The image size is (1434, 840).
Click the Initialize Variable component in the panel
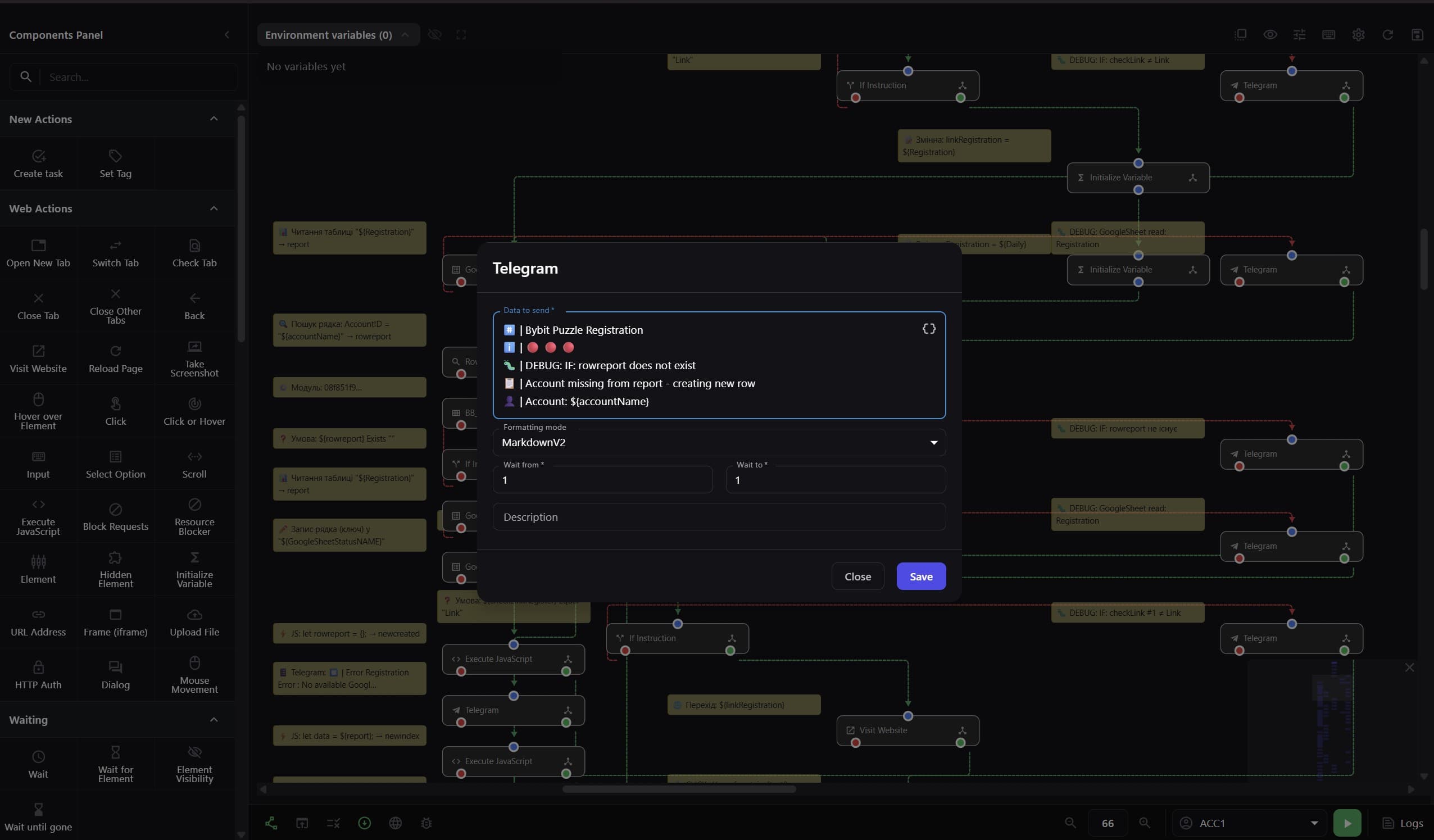[x=194, y=570]
